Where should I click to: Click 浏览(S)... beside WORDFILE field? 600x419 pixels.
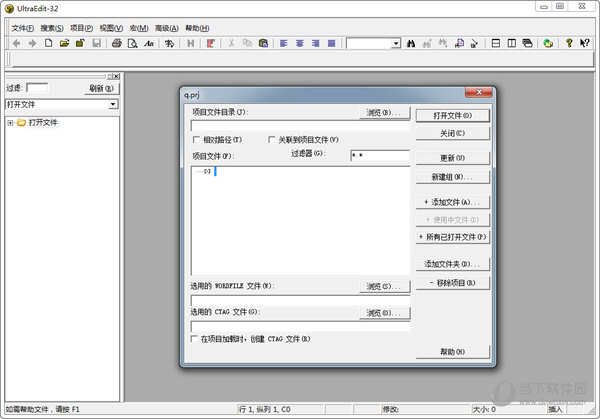click(x=385, y=286)
